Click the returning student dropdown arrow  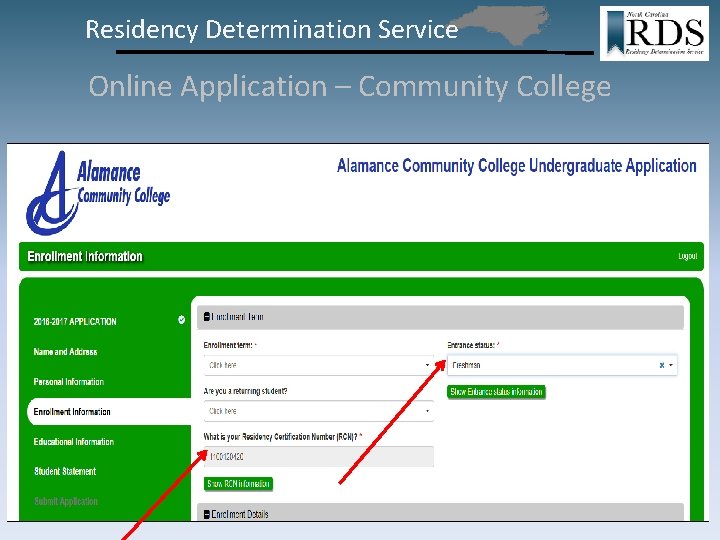tap(427, 411)
